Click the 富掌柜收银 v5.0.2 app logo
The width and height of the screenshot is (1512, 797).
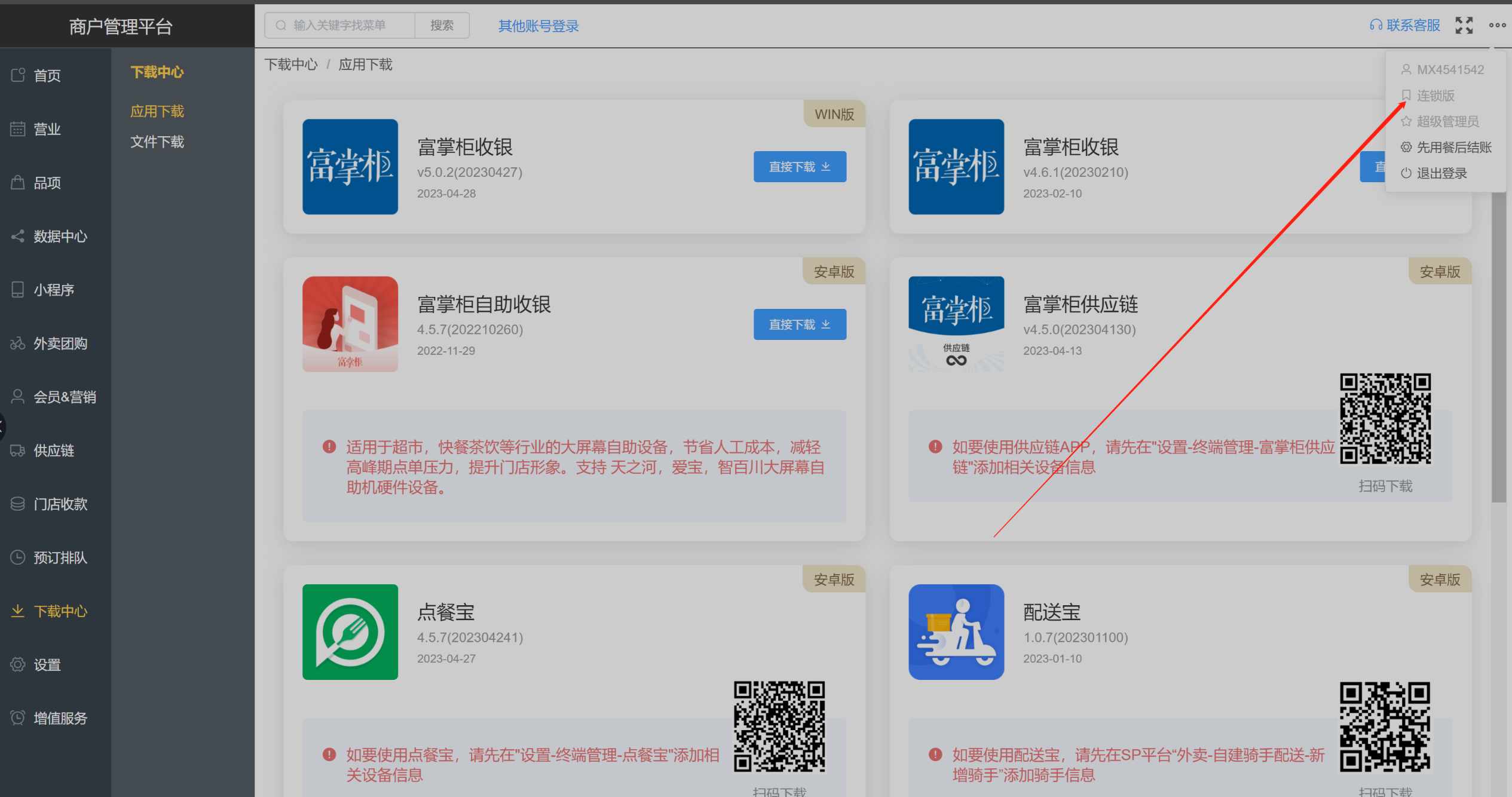(350, 167)
